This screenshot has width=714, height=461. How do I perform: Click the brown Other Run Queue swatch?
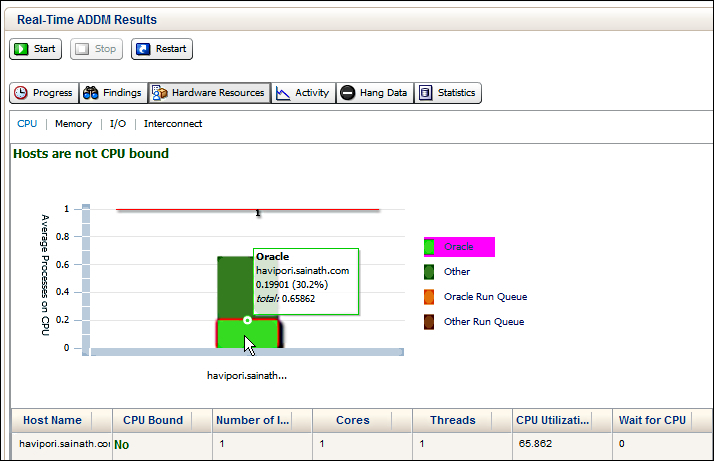(429, 322)
